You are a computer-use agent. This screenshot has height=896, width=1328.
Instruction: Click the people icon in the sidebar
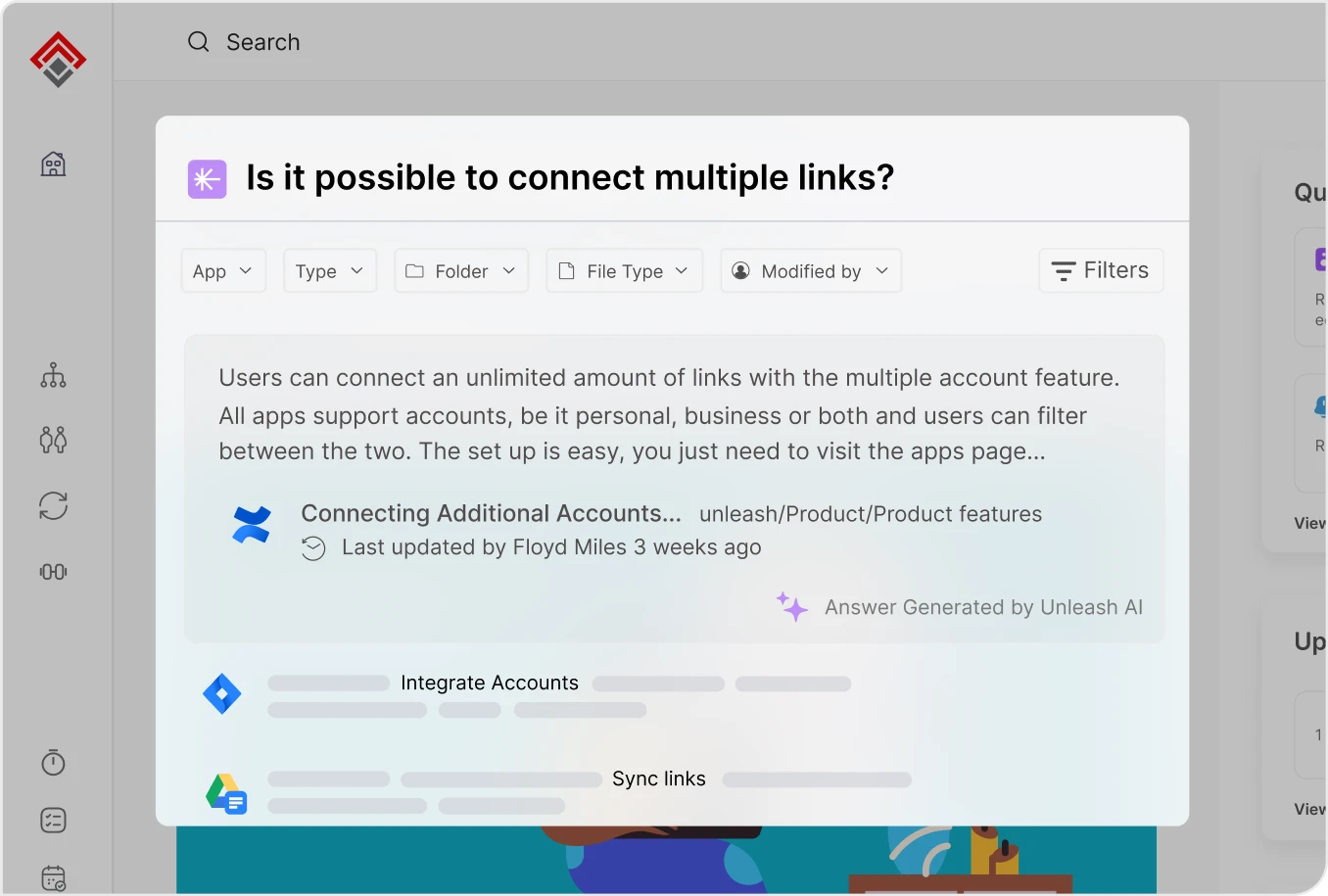tap(53, 440)
